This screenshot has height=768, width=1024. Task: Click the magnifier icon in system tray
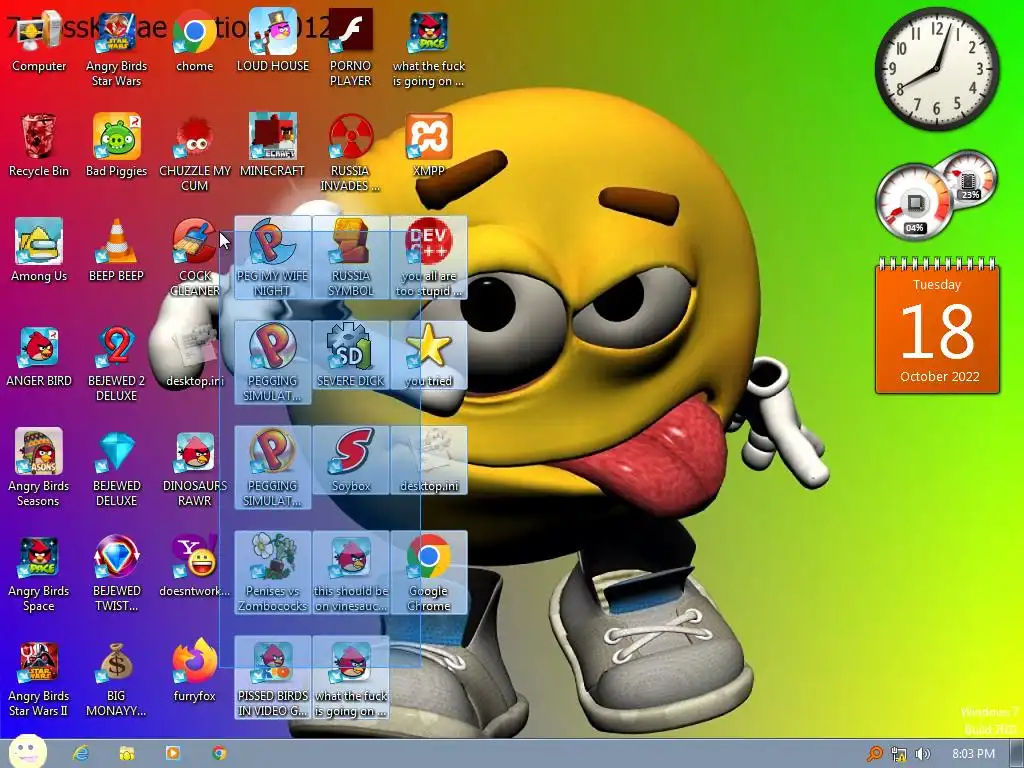(x=874, y=754)
